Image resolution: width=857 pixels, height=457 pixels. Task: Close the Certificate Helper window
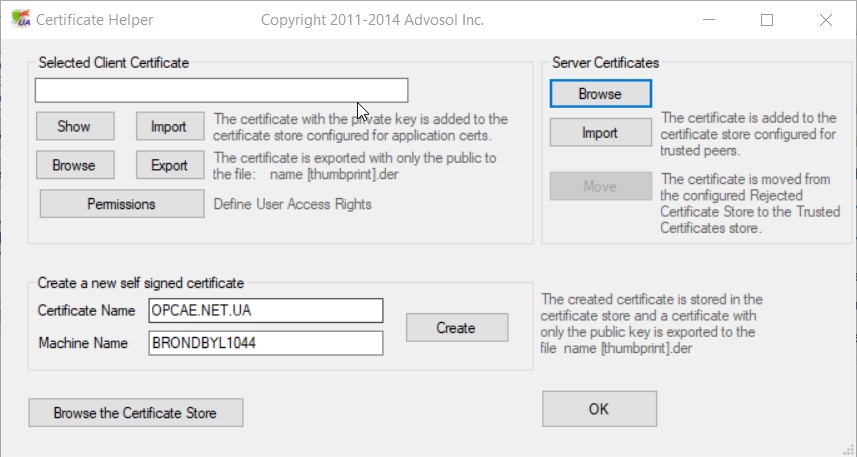click(826, 20)
